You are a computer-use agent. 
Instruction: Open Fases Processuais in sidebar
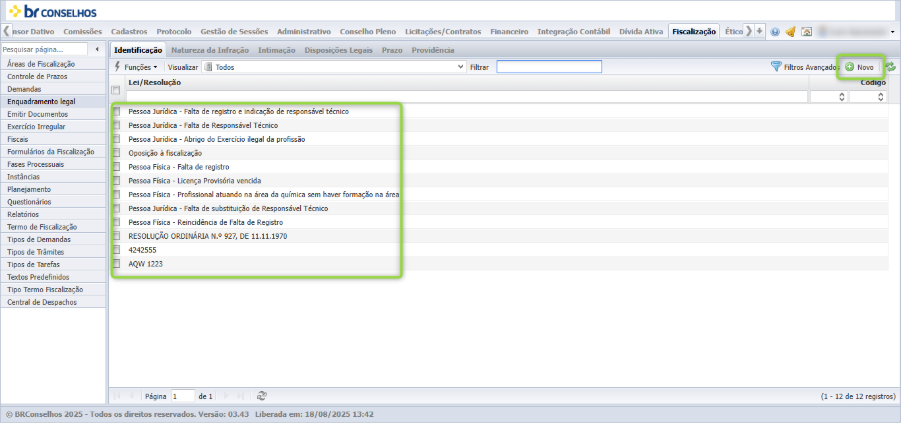click(53, 164)
